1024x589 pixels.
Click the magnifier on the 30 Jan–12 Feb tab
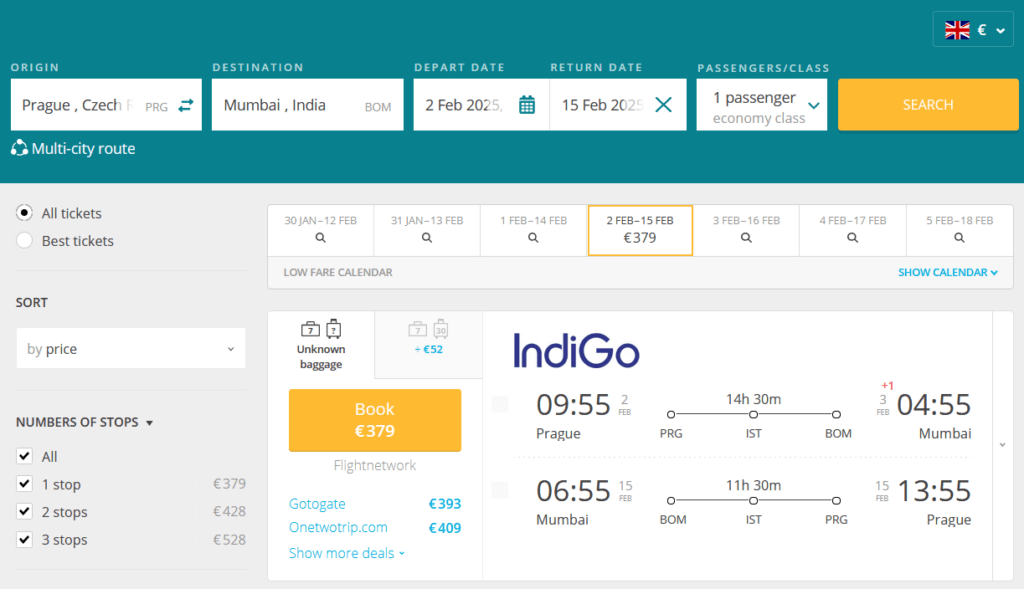coord(320,237)
